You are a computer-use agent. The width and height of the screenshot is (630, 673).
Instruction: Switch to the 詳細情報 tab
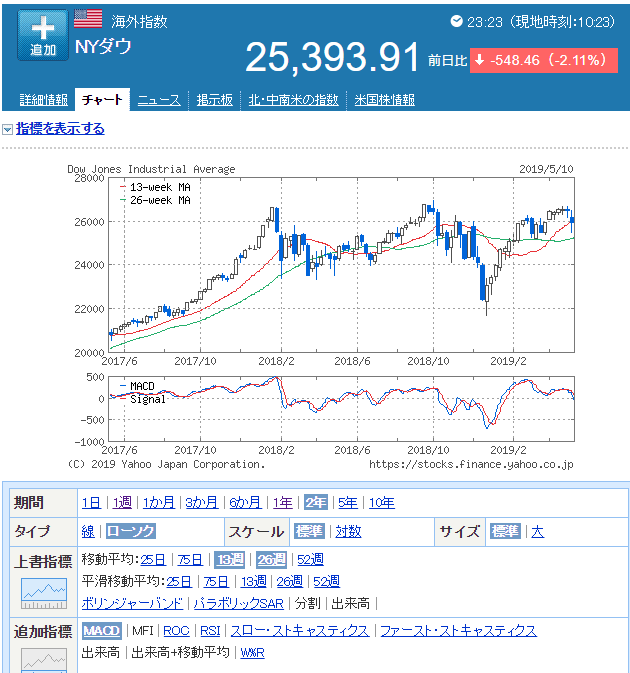tap(43, 100)
